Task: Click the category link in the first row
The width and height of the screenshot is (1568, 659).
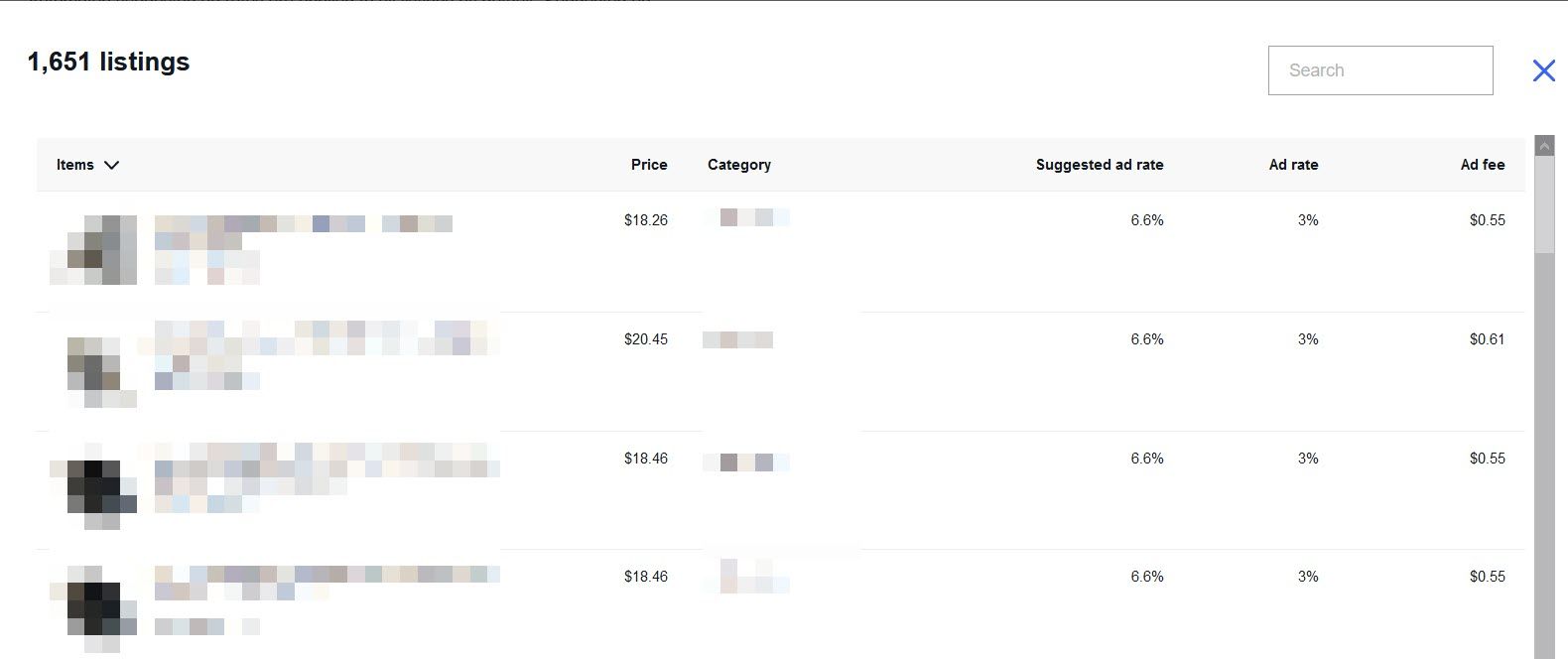Action: point(746,216)
